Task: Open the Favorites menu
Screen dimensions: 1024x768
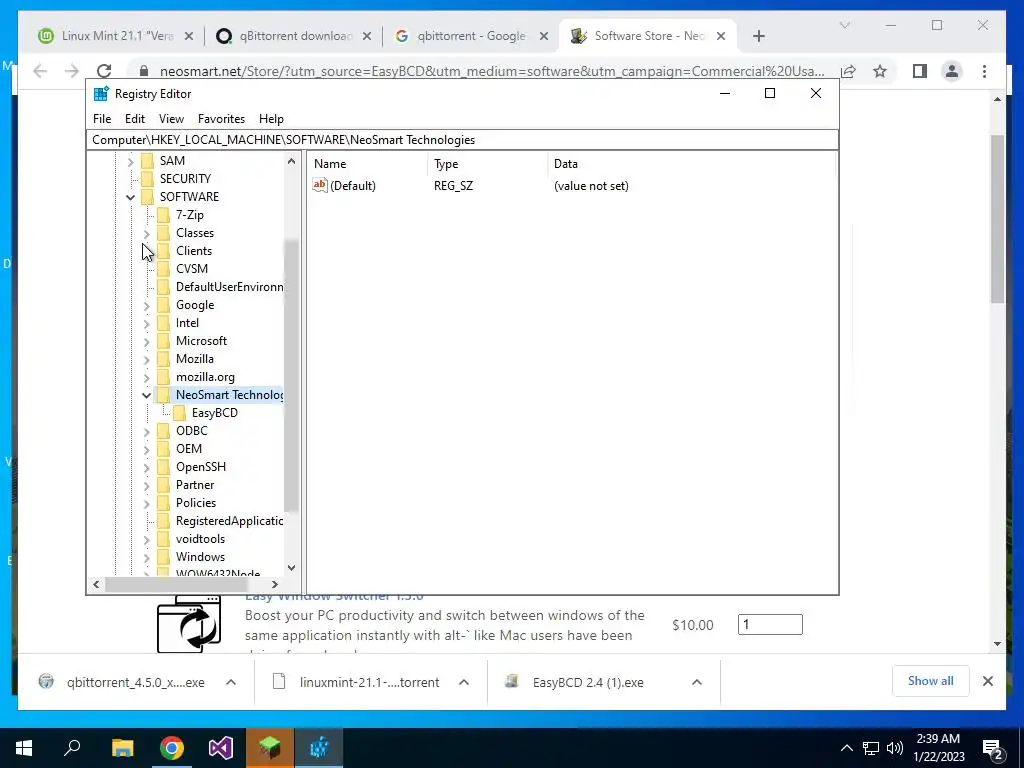Action: tap(221, 119)
